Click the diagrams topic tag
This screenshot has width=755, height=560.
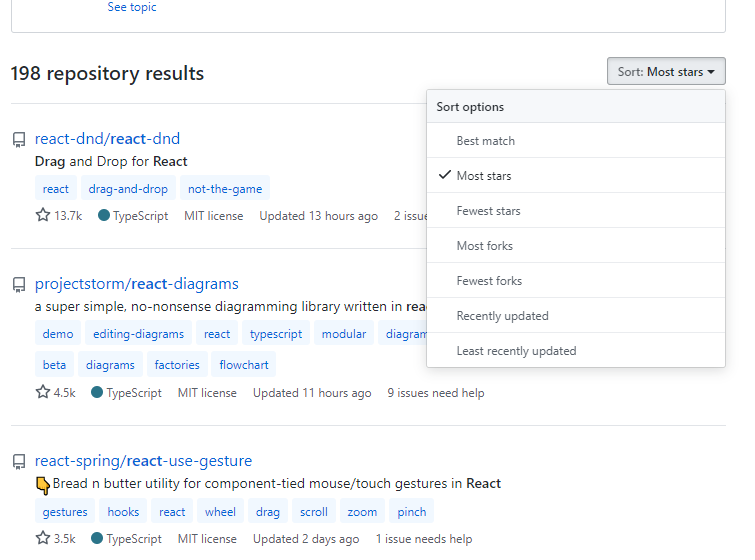[110, 365]
